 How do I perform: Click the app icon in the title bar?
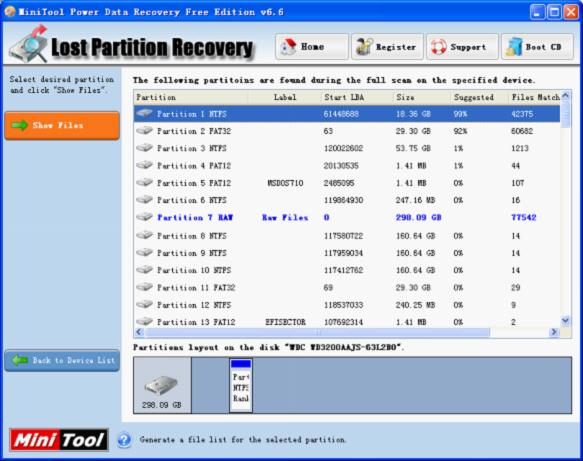click(x=10, y=12)
